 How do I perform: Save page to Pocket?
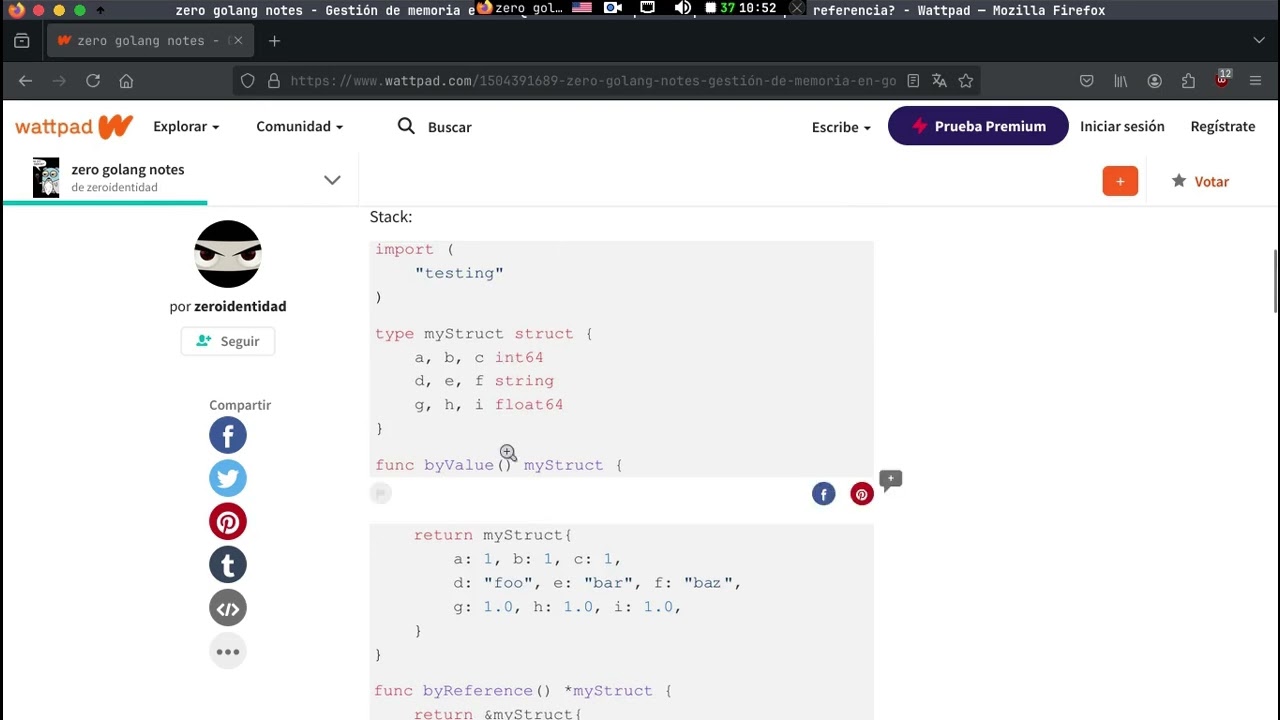click(x=1087, y=81)
